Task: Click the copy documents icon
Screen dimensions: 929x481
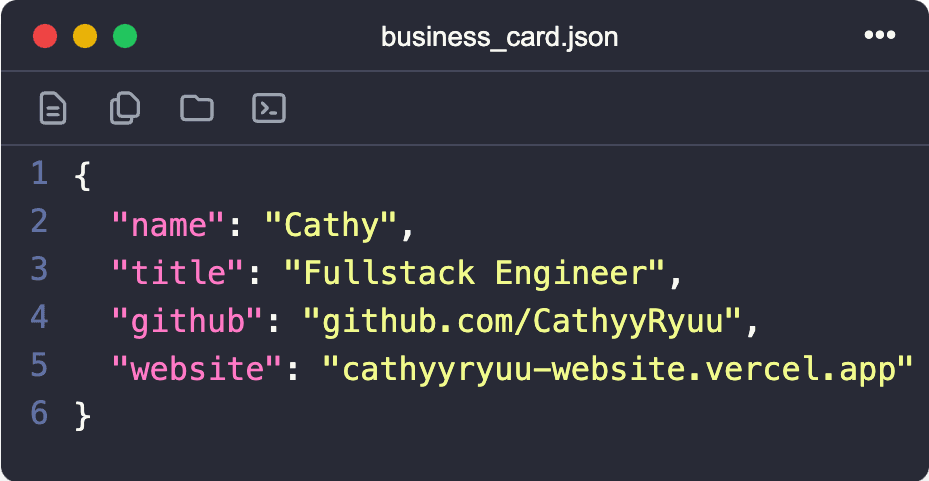Action: (x=125, y=108)
